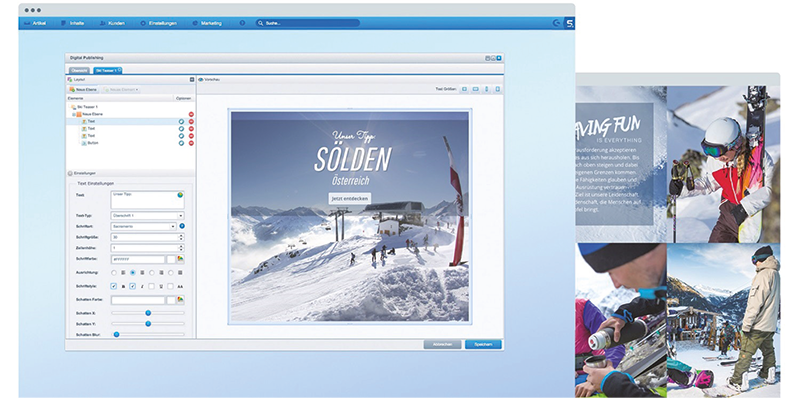Open the Neues Element dropdown
The width and height of the screenshot is (800, 398).
click(121, 90)
